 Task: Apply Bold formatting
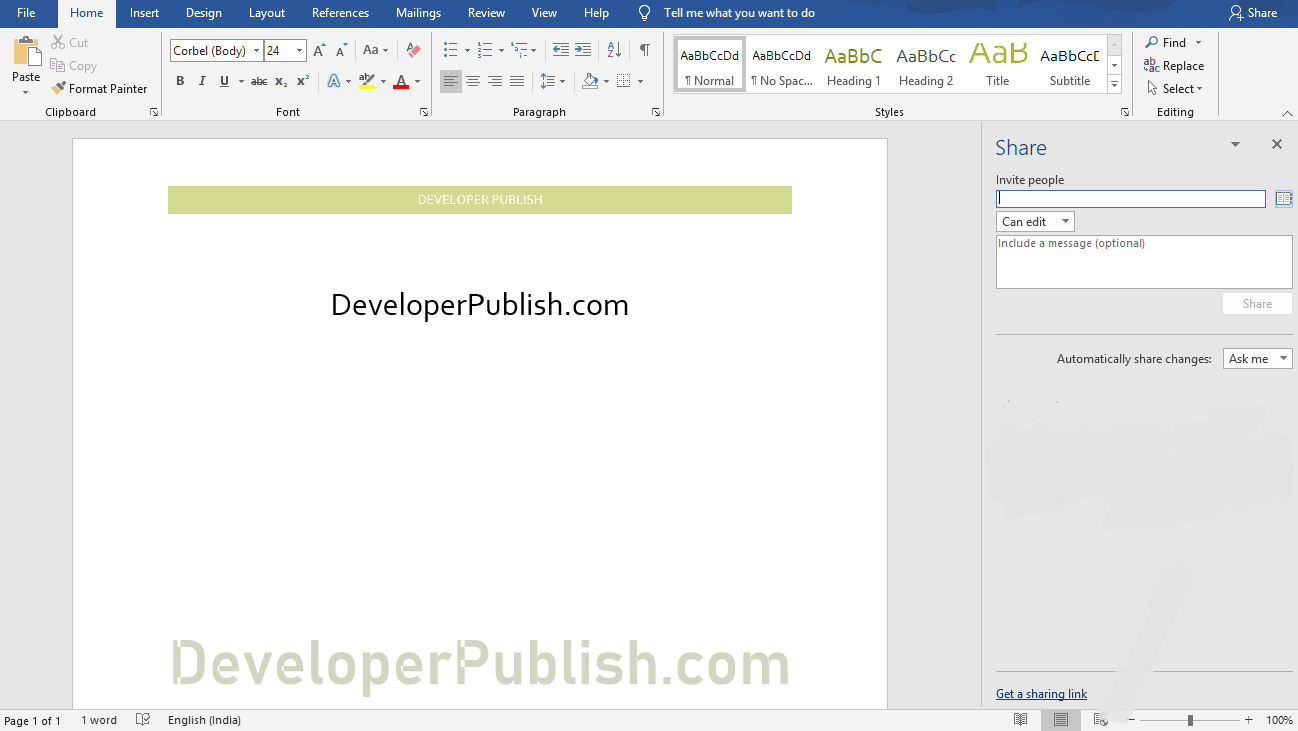click(x=180, y=81)
